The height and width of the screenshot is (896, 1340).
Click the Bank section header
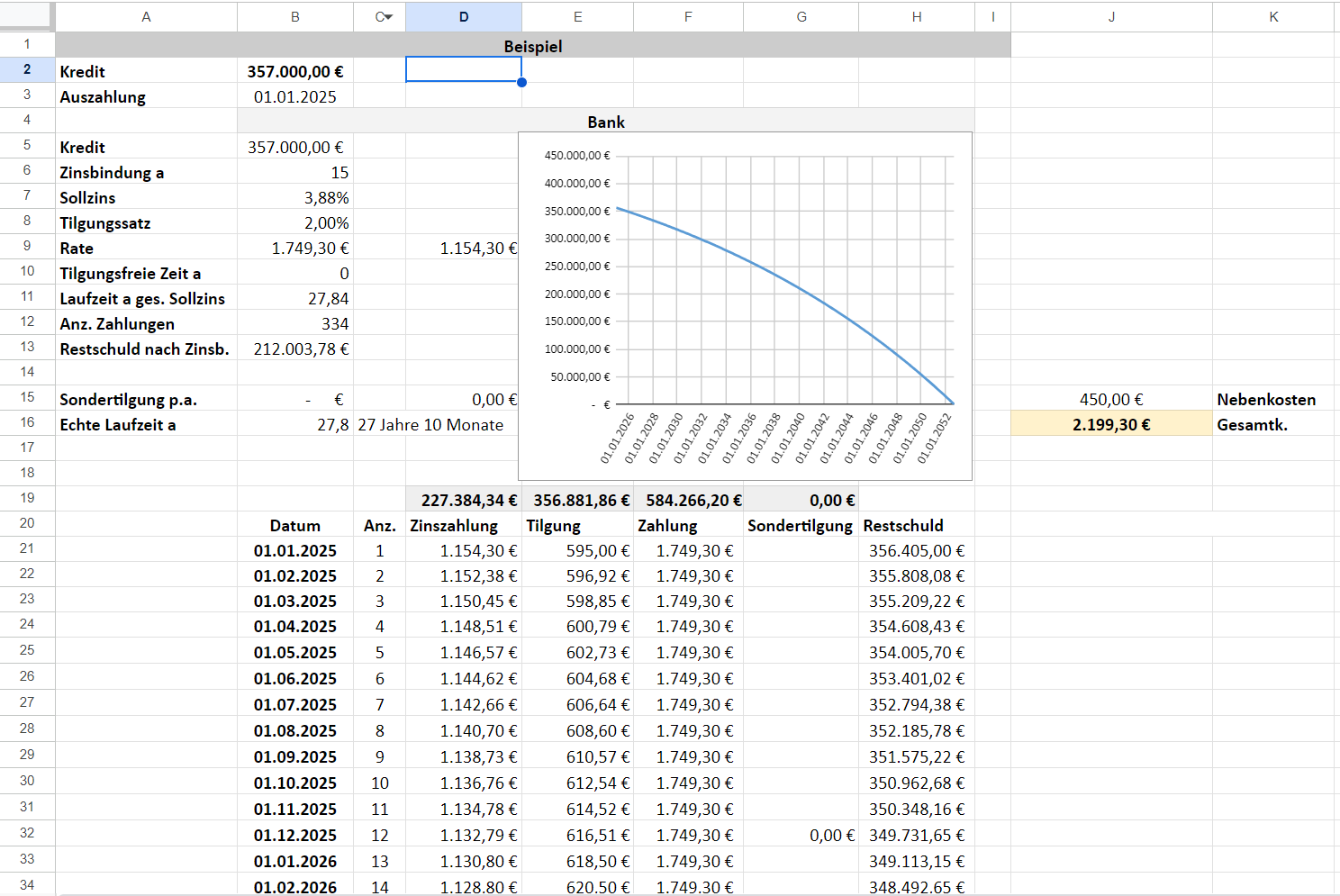click(x=605, y=122)
